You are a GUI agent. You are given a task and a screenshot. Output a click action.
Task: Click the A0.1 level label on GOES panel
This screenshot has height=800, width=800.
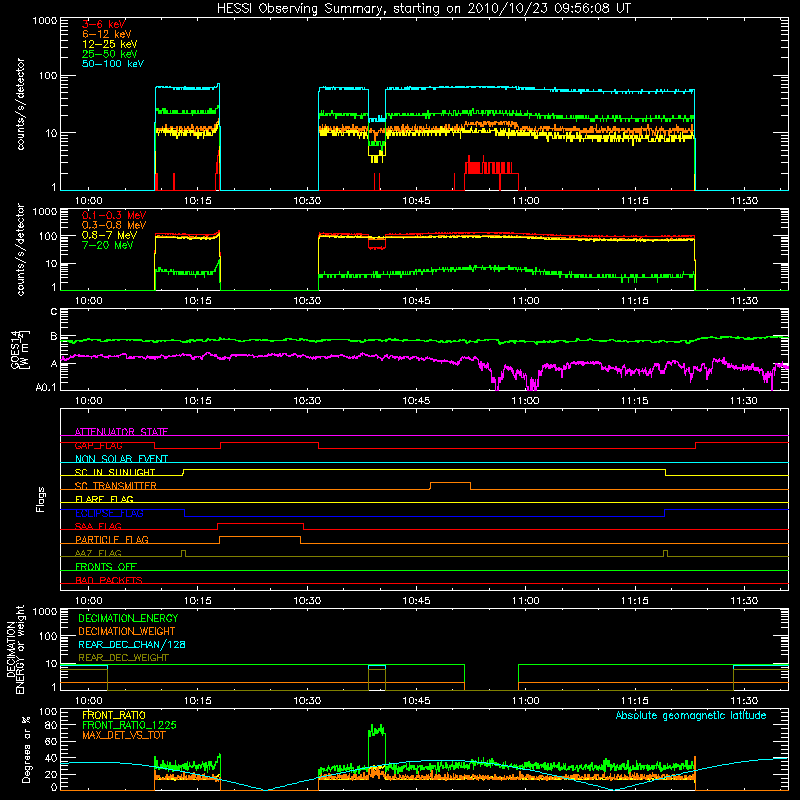46,388
